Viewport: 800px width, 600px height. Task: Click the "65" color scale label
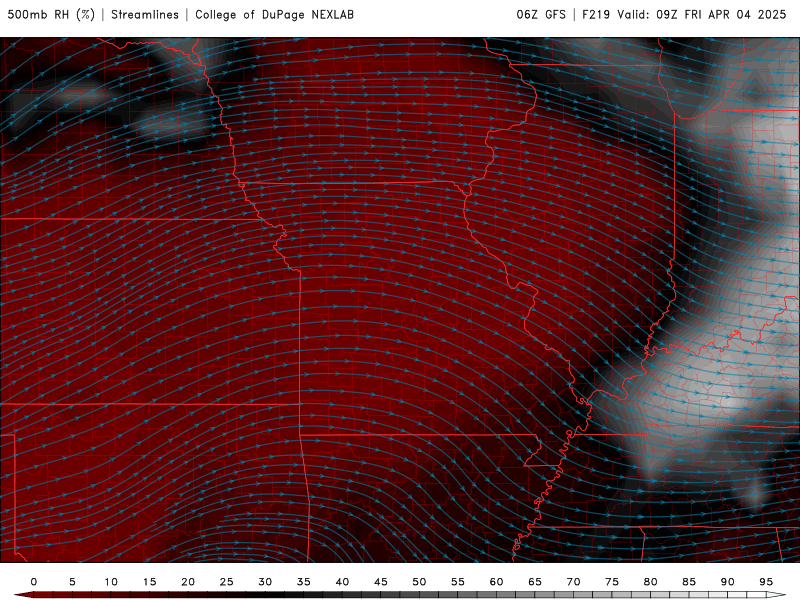pos(535,582)
